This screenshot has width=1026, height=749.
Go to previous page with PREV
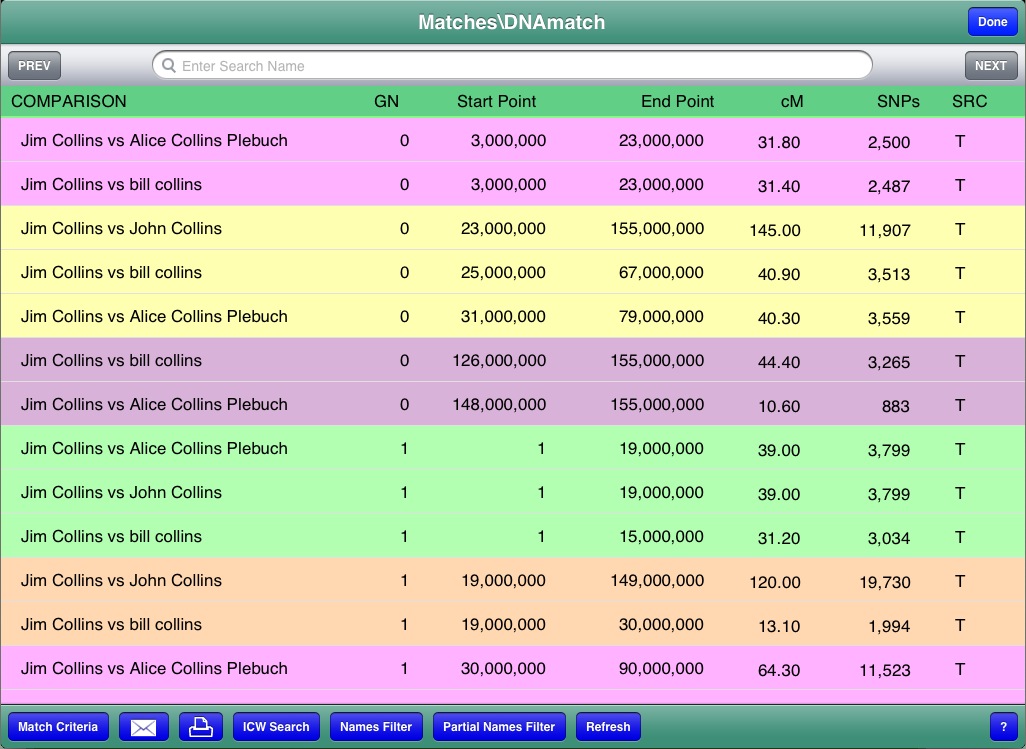(34, 65)
